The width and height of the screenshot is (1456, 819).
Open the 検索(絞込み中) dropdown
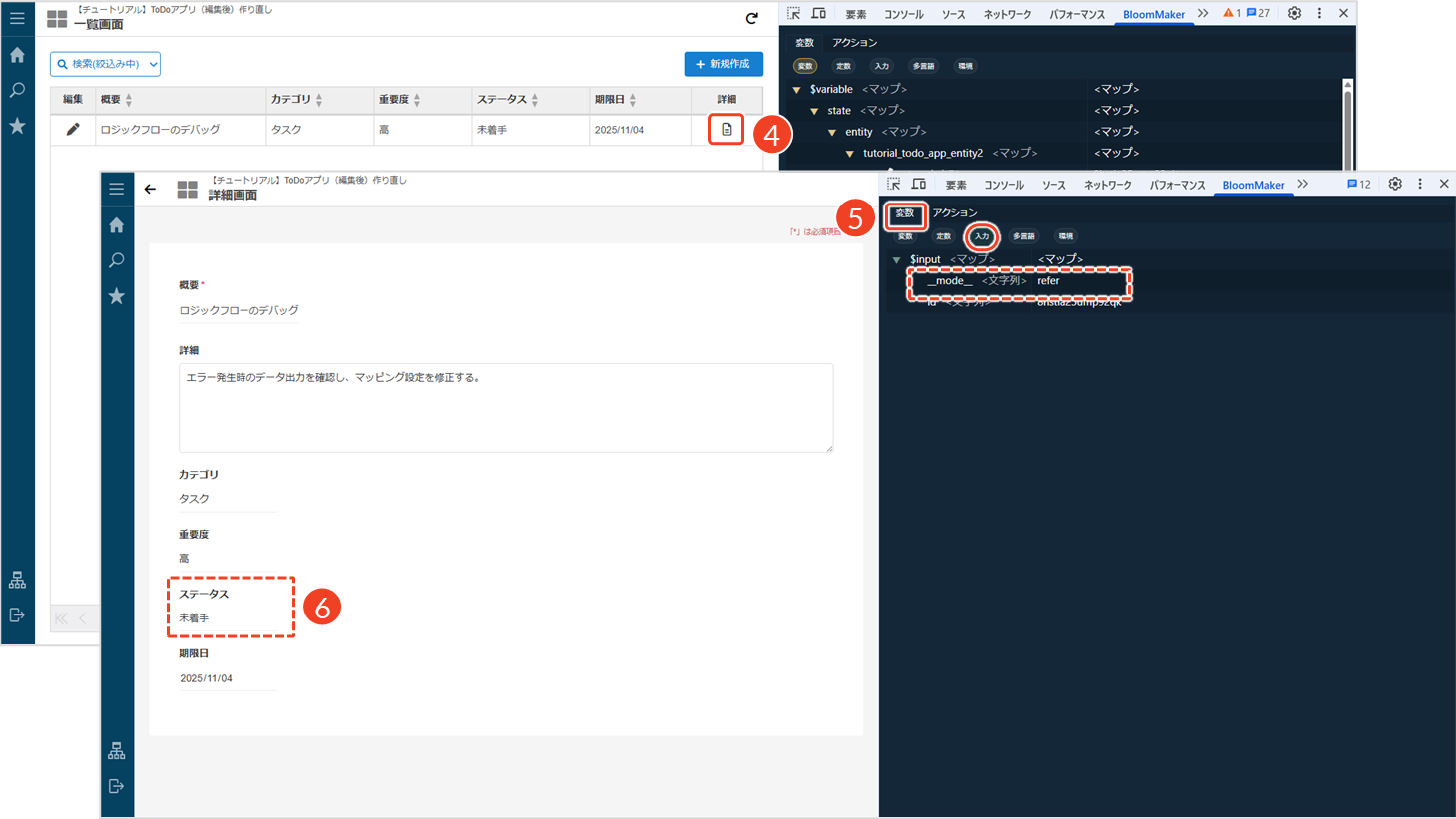click(x=105, y=64)
